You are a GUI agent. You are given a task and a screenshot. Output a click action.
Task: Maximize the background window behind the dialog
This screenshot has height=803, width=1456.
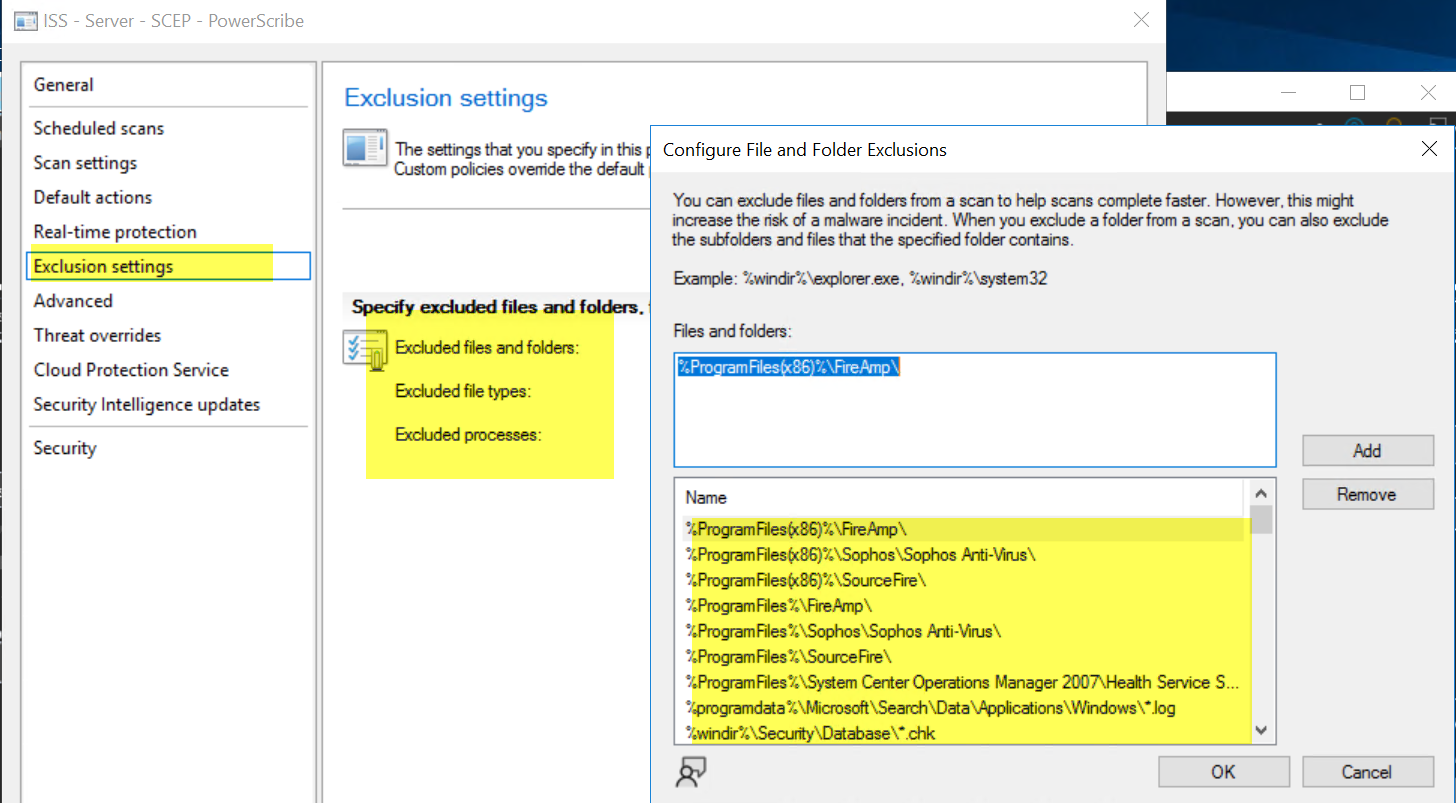pos(1357,93)
